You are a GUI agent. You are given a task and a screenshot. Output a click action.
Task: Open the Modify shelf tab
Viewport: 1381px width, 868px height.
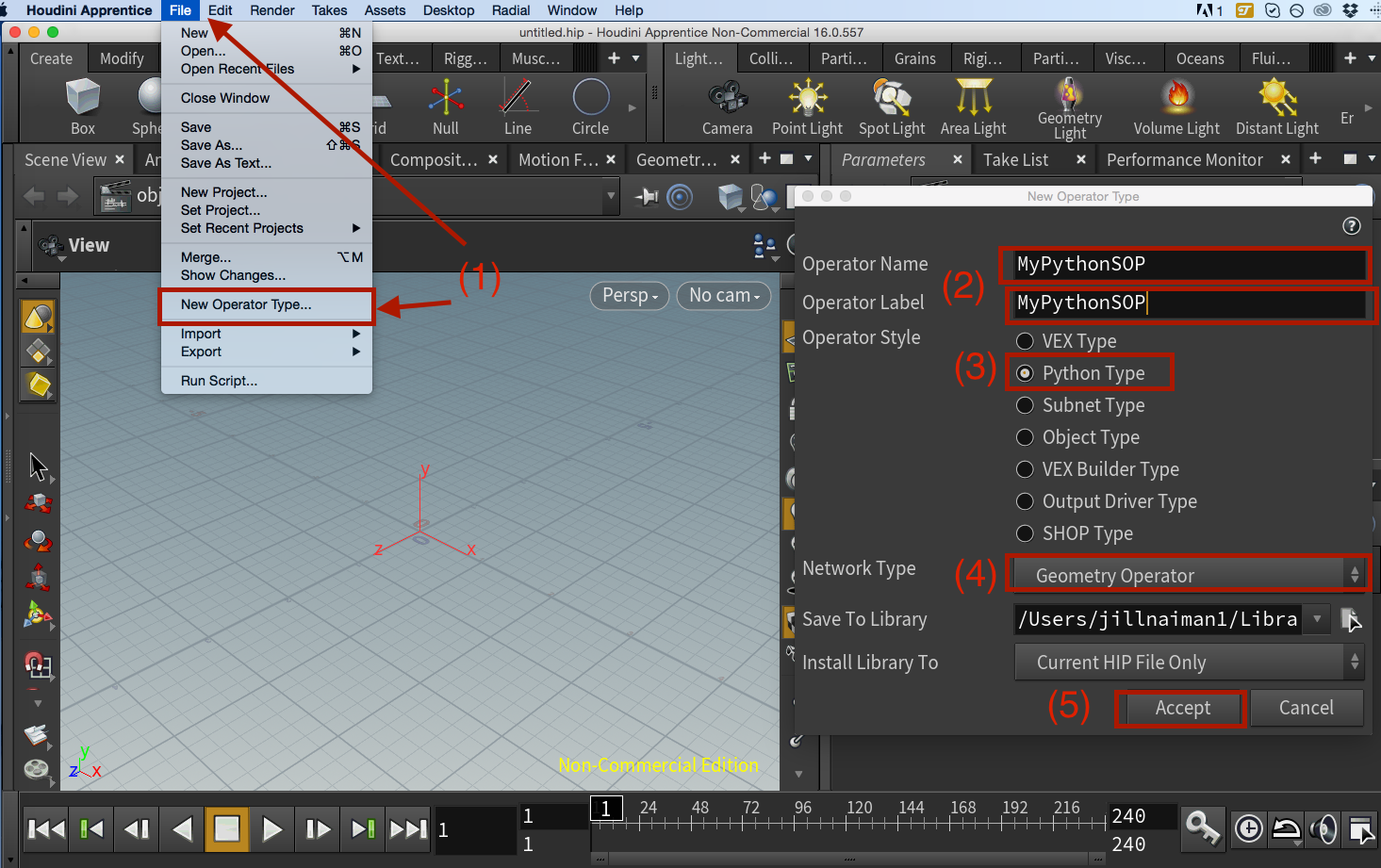tap(123, 58)
